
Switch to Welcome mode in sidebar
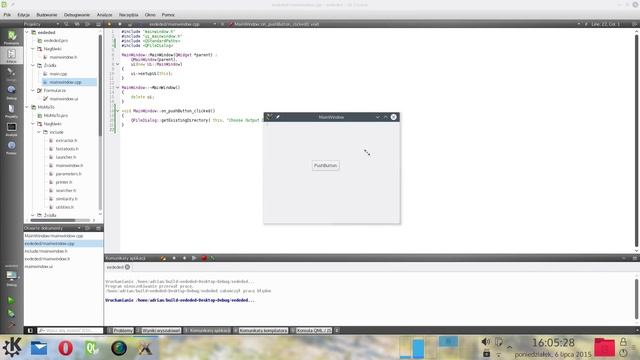11,38
